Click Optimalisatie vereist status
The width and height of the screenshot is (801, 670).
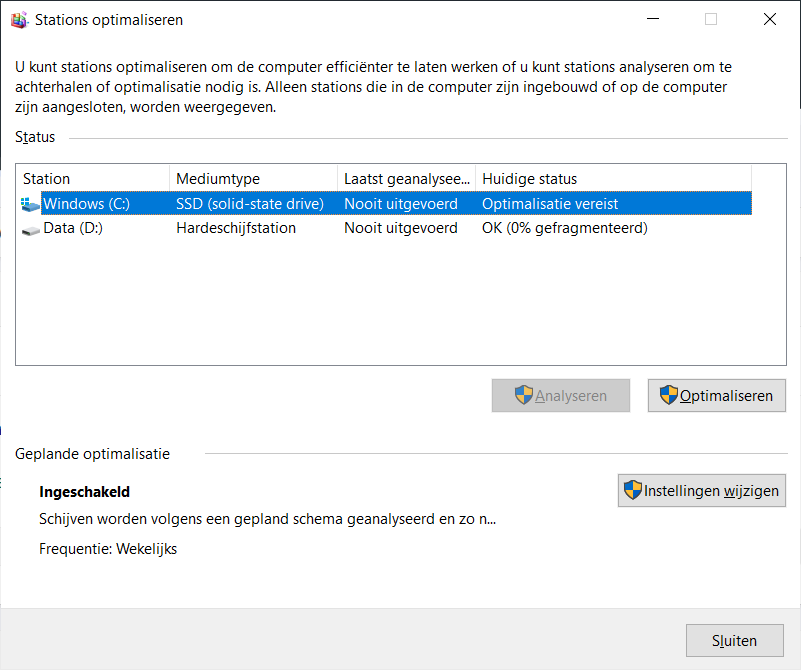(x=550, y=204)
